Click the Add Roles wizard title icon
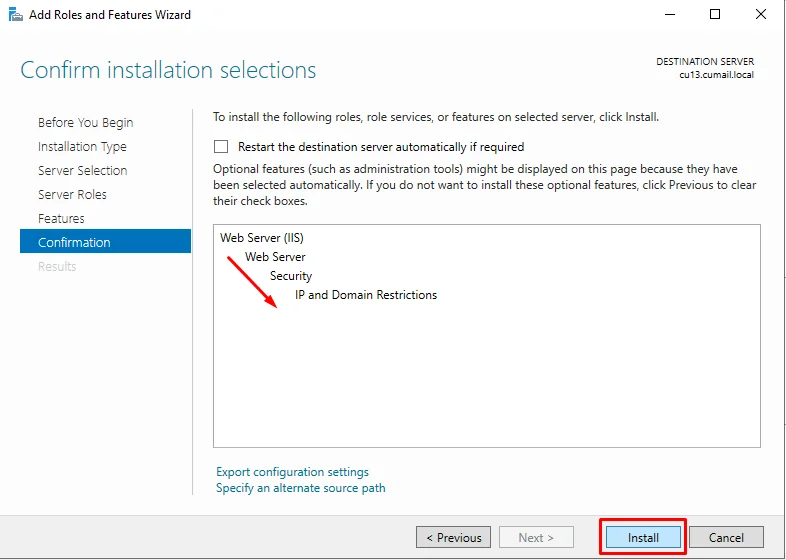 click(x=16, y=15)
